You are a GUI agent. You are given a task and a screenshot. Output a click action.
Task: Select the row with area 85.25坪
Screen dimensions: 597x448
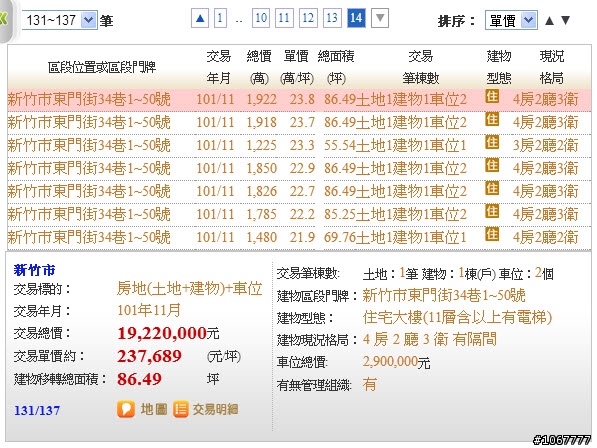click(x=299, y=215)
